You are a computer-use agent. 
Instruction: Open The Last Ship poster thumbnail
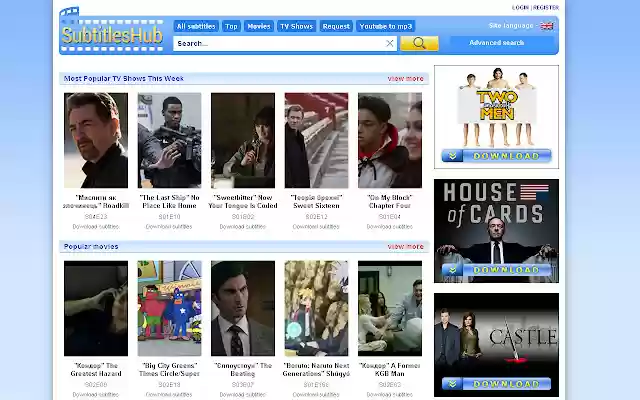tap(169, 140)
